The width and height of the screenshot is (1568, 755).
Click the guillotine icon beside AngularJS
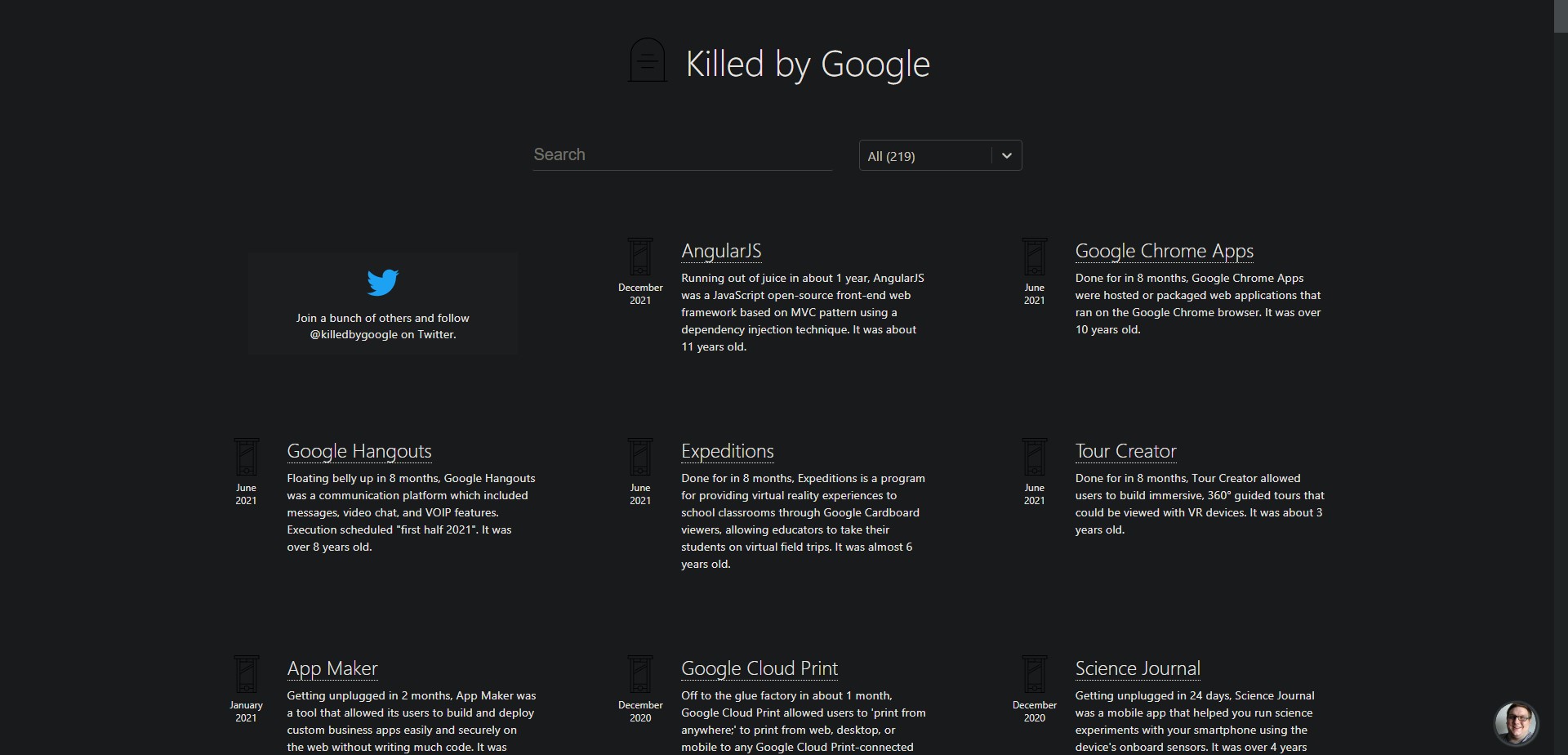click(640, 257)
